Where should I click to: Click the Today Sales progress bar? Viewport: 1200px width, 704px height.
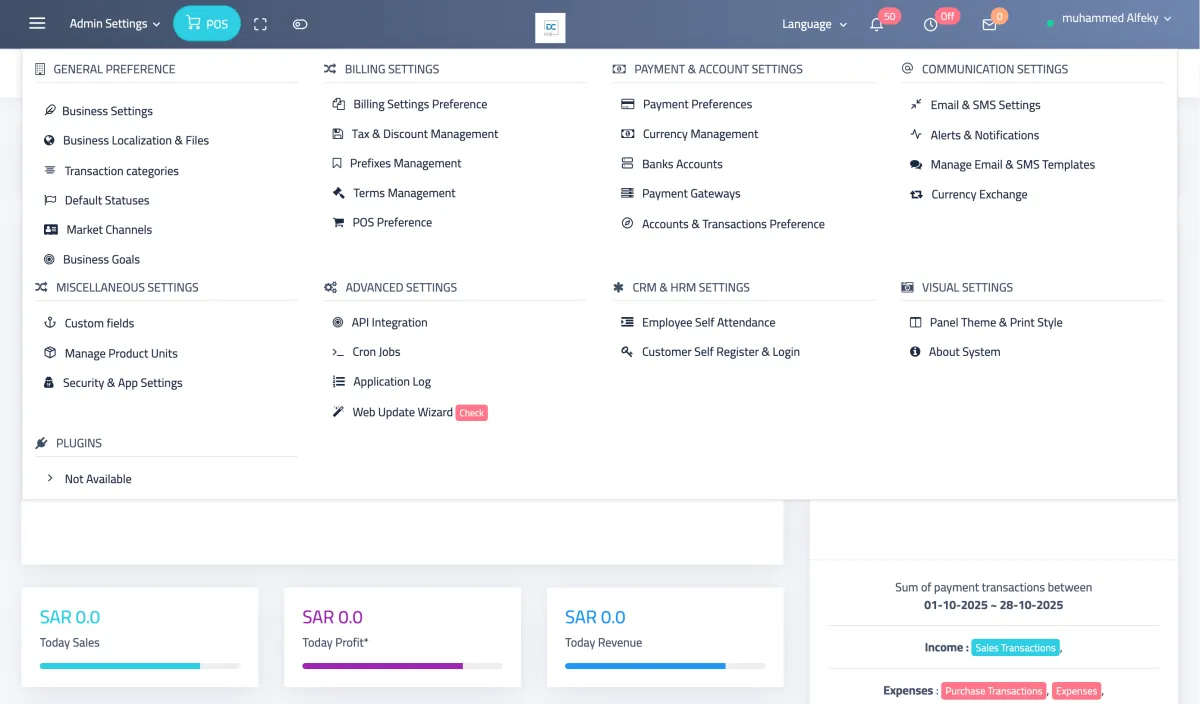point(139,665)
